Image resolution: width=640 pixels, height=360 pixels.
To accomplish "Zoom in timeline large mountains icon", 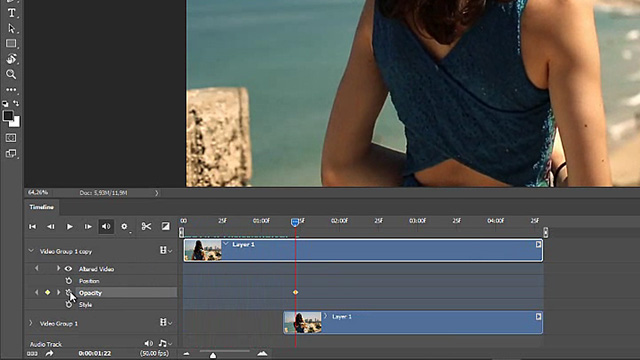I will click(262, 353).
